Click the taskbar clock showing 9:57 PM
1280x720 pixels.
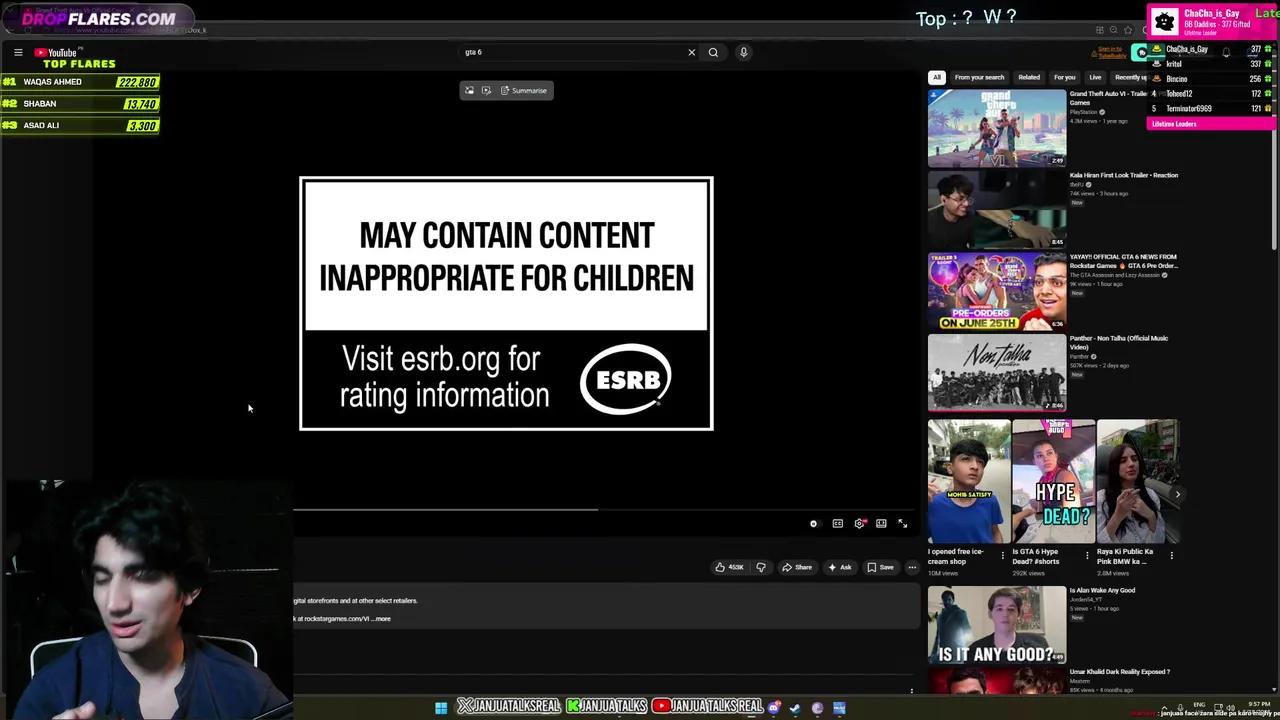pos(1259,706)
